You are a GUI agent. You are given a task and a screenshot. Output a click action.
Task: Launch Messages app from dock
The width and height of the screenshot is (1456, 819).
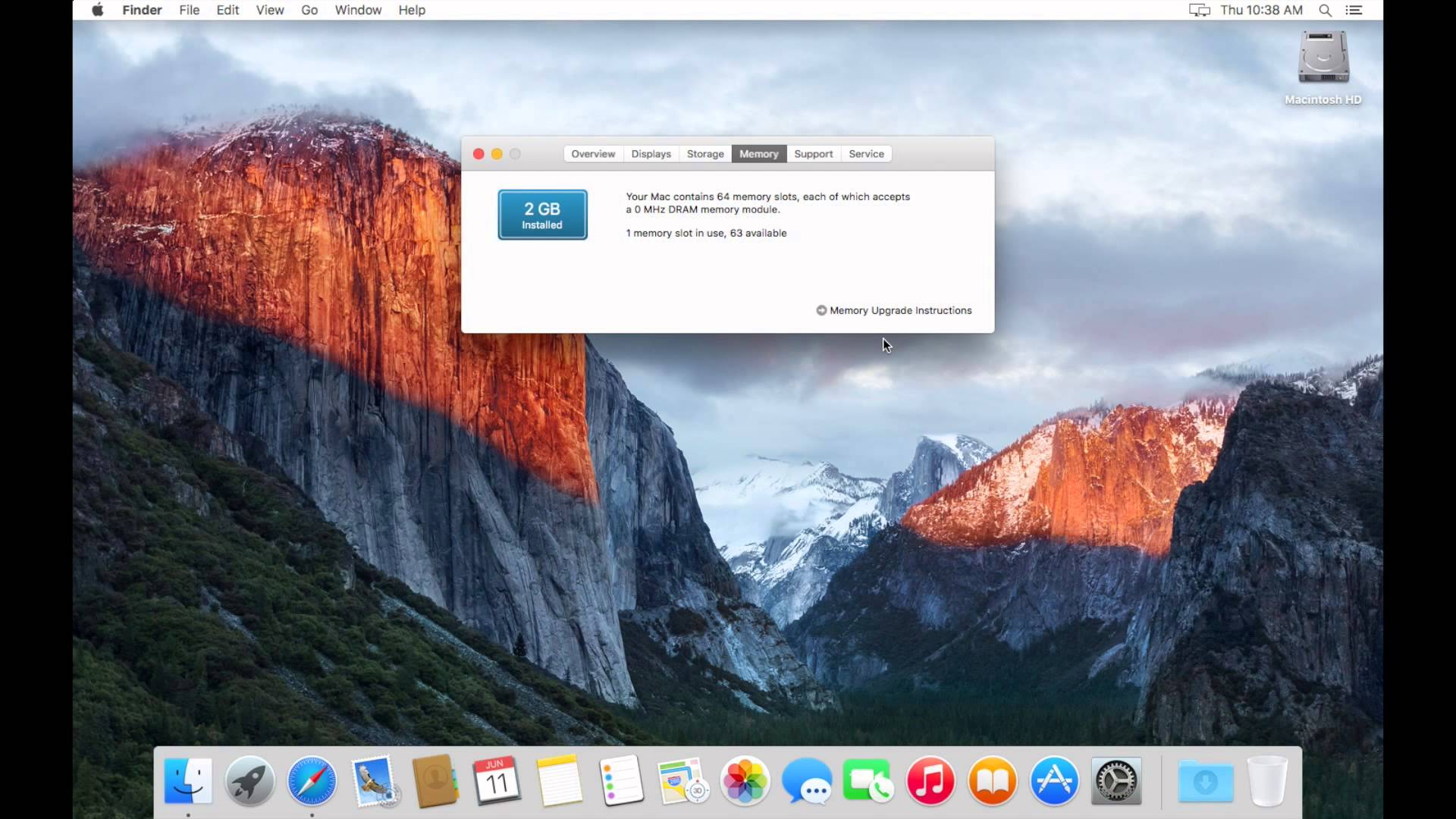click(806, 781)
